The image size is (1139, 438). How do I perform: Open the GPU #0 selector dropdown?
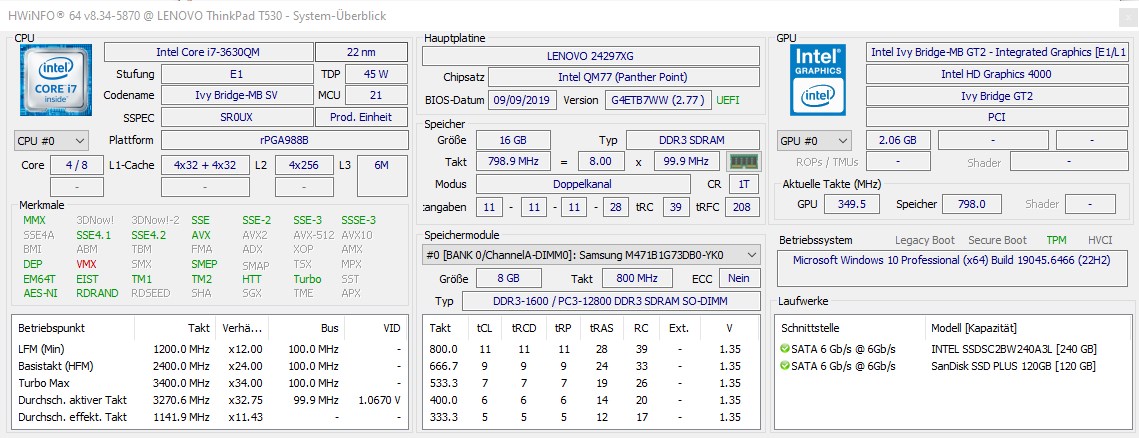(x=814, y=140)
